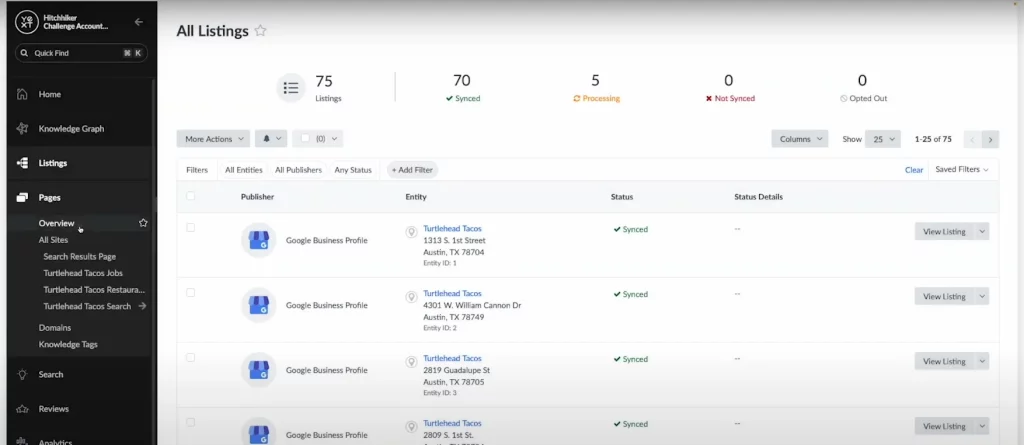
Task: Click the Pages stacked icon
Action: pyautogui.click(x=22, y=197)
